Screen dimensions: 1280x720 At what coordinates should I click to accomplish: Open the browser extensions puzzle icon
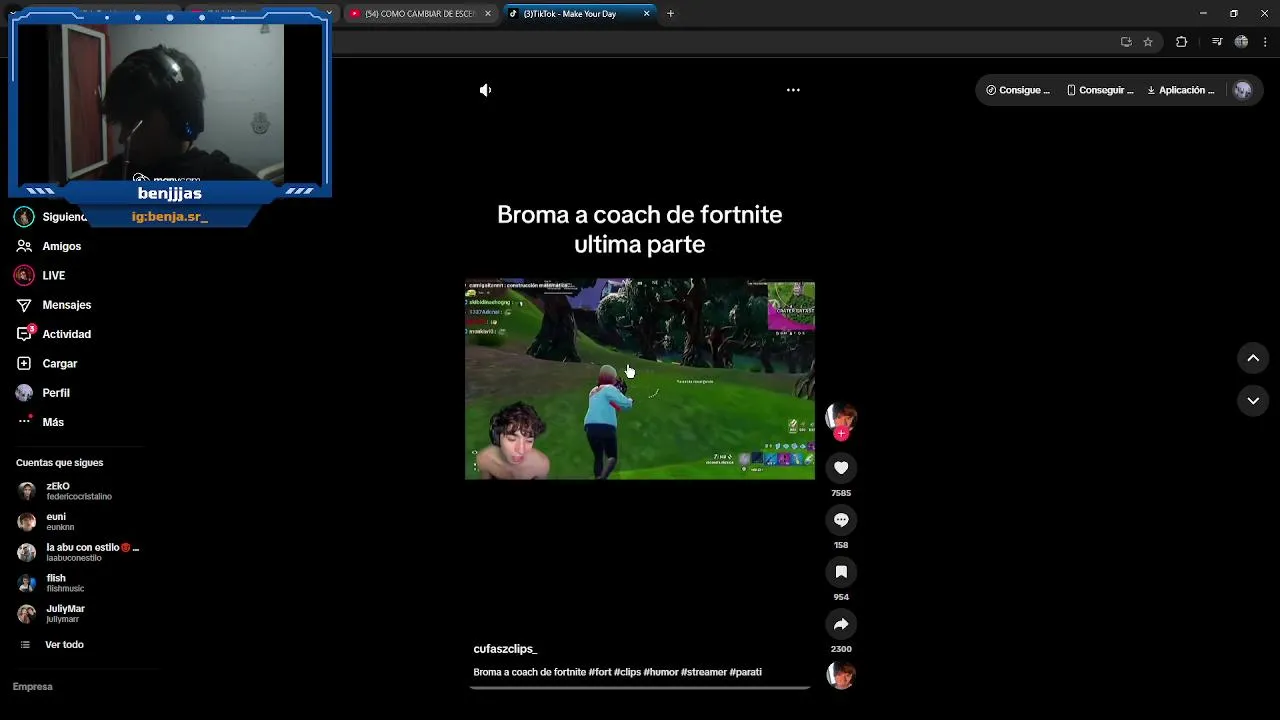click(1181, 42)
